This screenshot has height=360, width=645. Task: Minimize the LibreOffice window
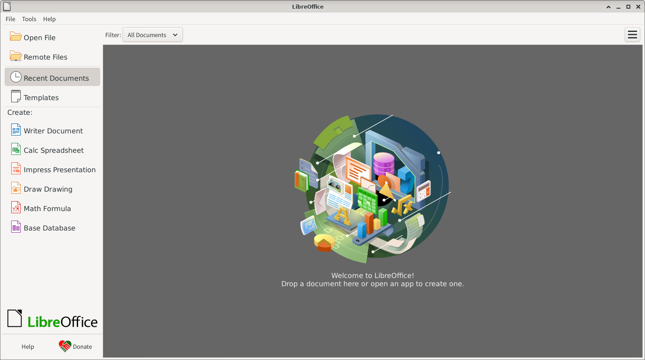pyautogui.click(x=618, y=7)
